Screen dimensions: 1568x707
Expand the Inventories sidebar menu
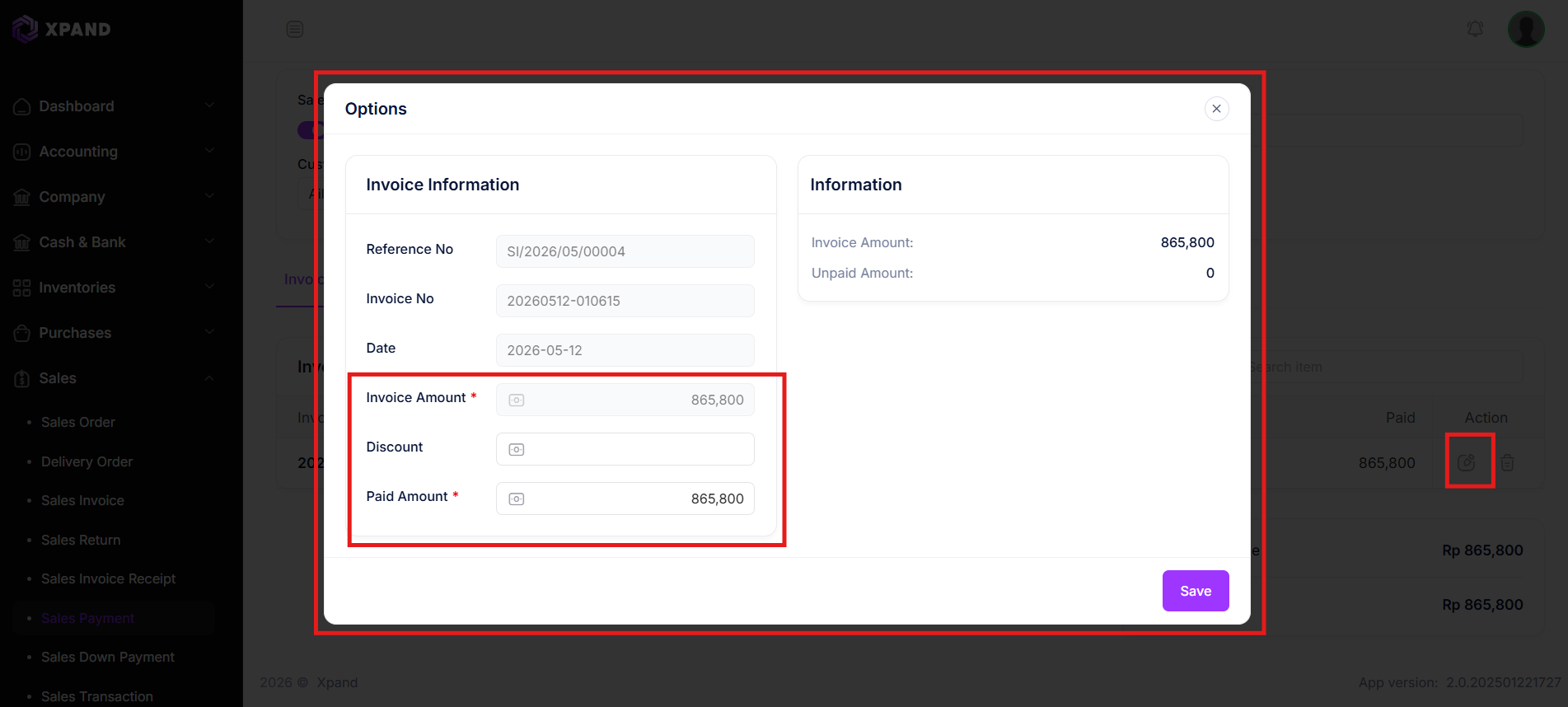click(x=114, y=288)
